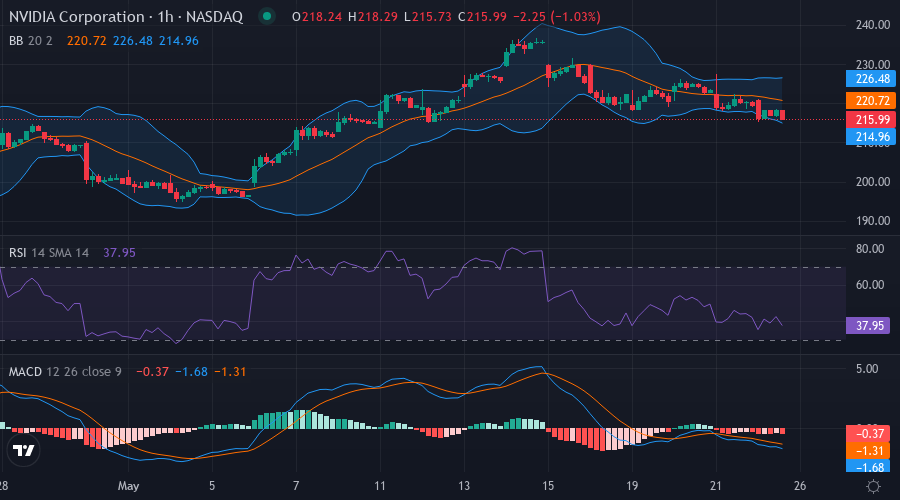Click 230.00 on the price axis
Viewport: 900px width, 500px height.
pos(872,64)
